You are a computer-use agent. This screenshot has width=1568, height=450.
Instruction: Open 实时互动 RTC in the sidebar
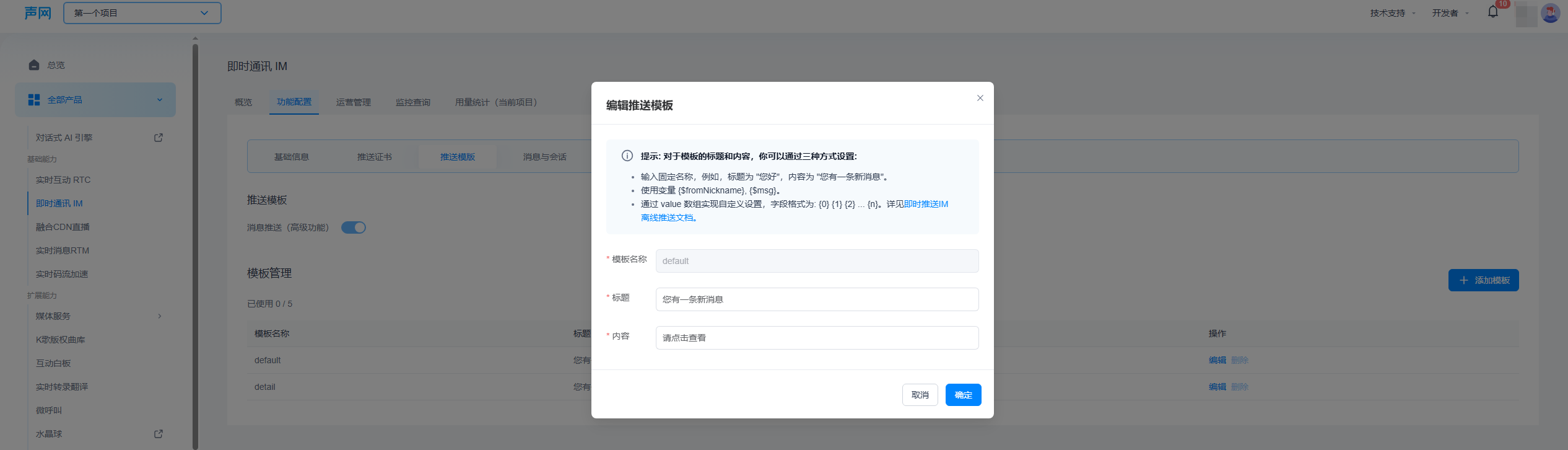pos(63,180)
